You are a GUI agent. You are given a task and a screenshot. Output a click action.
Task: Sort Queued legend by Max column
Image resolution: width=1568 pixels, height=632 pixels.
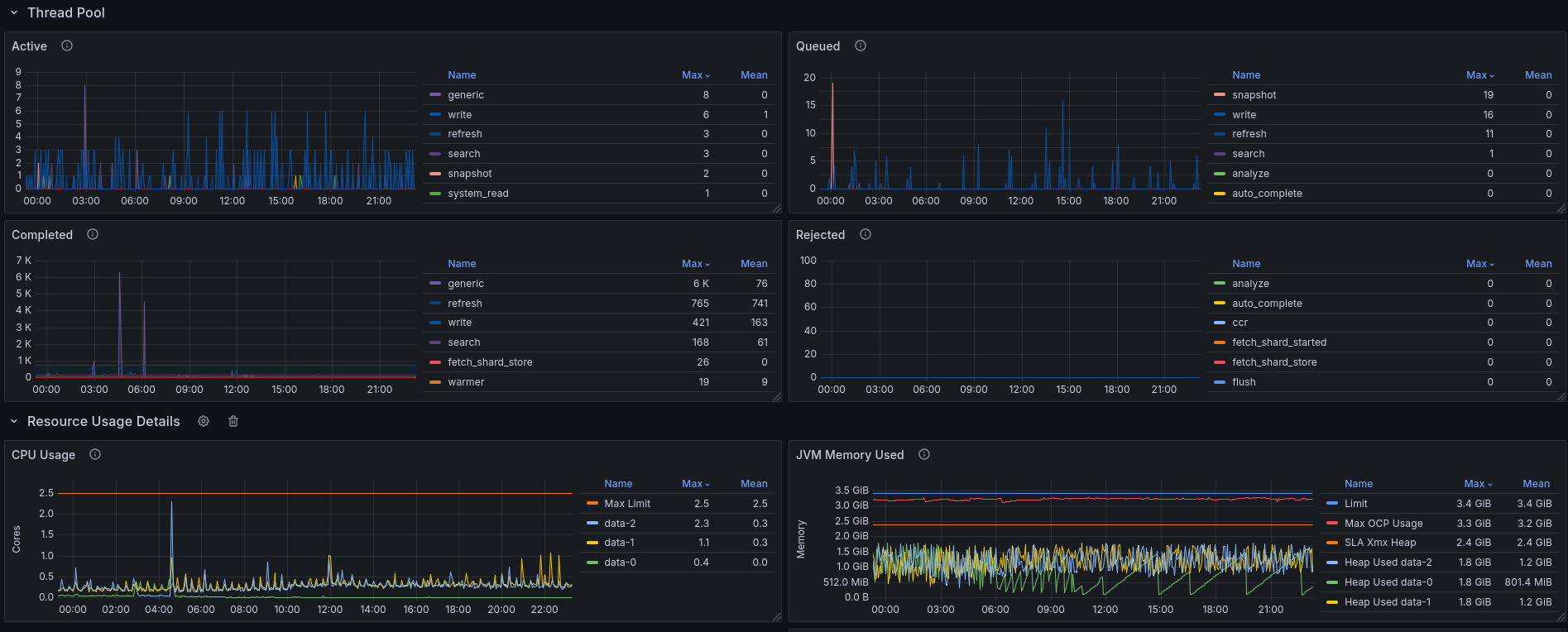pyautogui.click(x=1480, y=75)
